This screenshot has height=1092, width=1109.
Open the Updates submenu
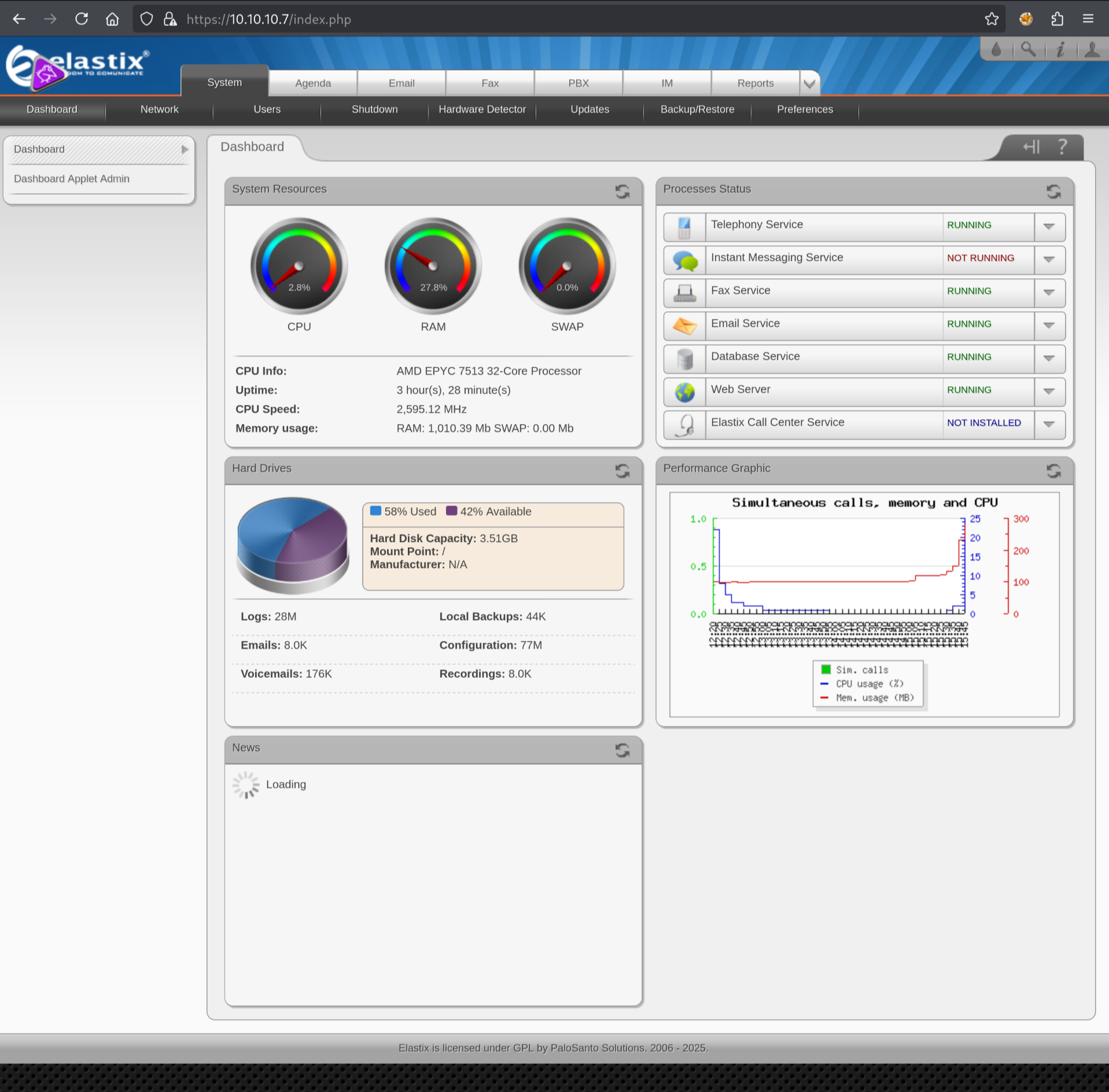click(590, 109)
